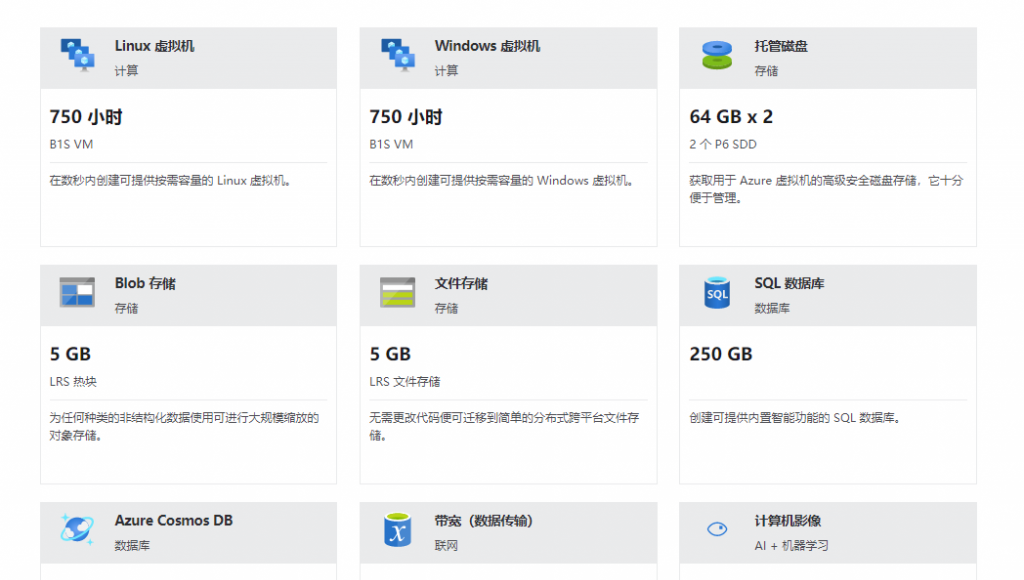Open the Azure Cosmos DB heading
The height and width of the screenshot is (580, 1024).
[x=173, y=520]
